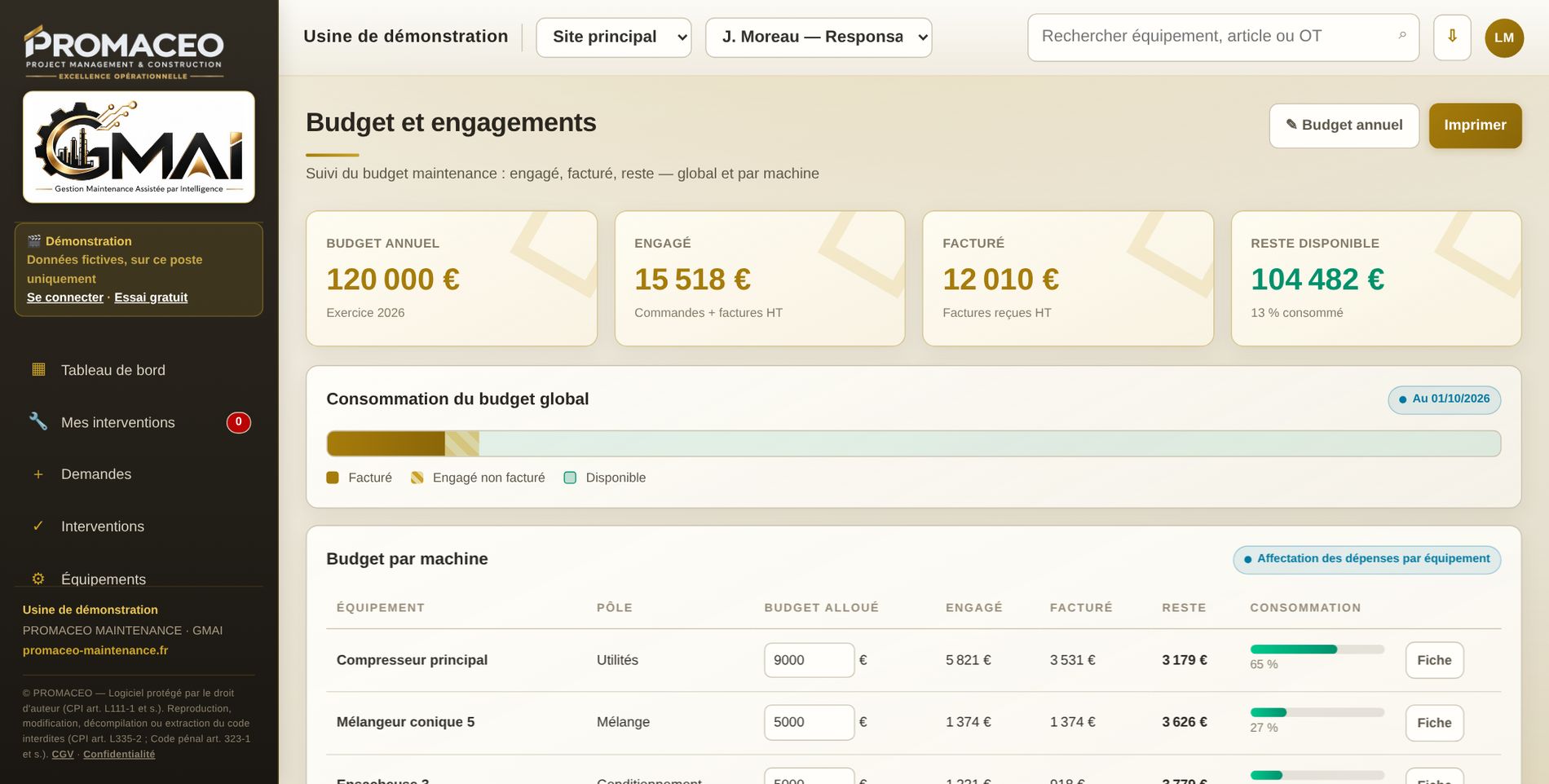Click the download arrow icon in header

(x=1452, y=37)
